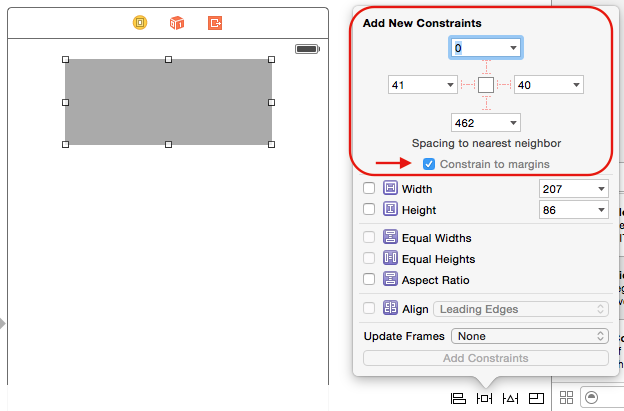The height and width of the screenshot is (411, 624).
Task: Open the Align constraints tool
Action: 459,398
